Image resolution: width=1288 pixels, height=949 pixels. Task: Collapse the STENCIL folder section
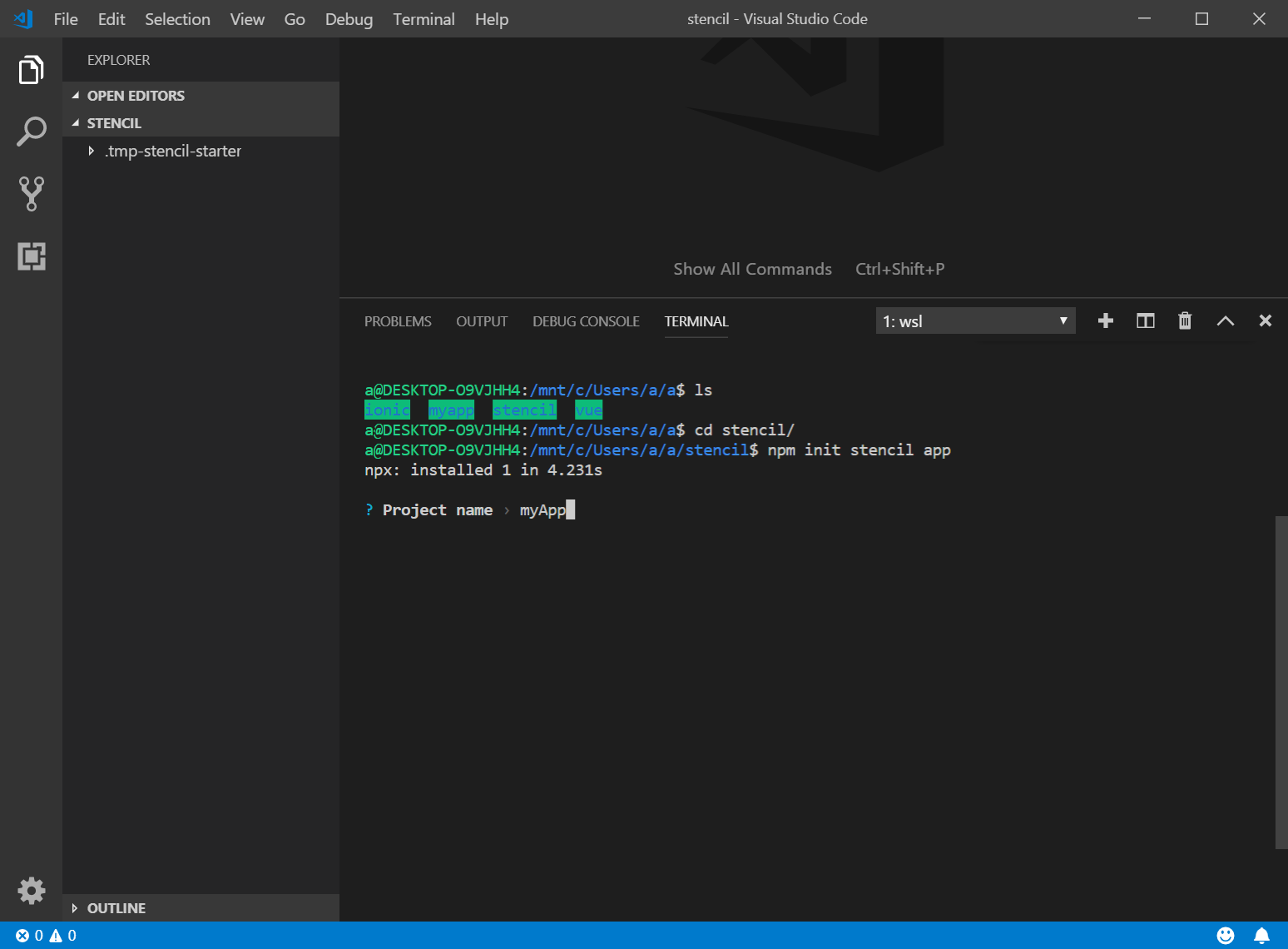[114, 123]
